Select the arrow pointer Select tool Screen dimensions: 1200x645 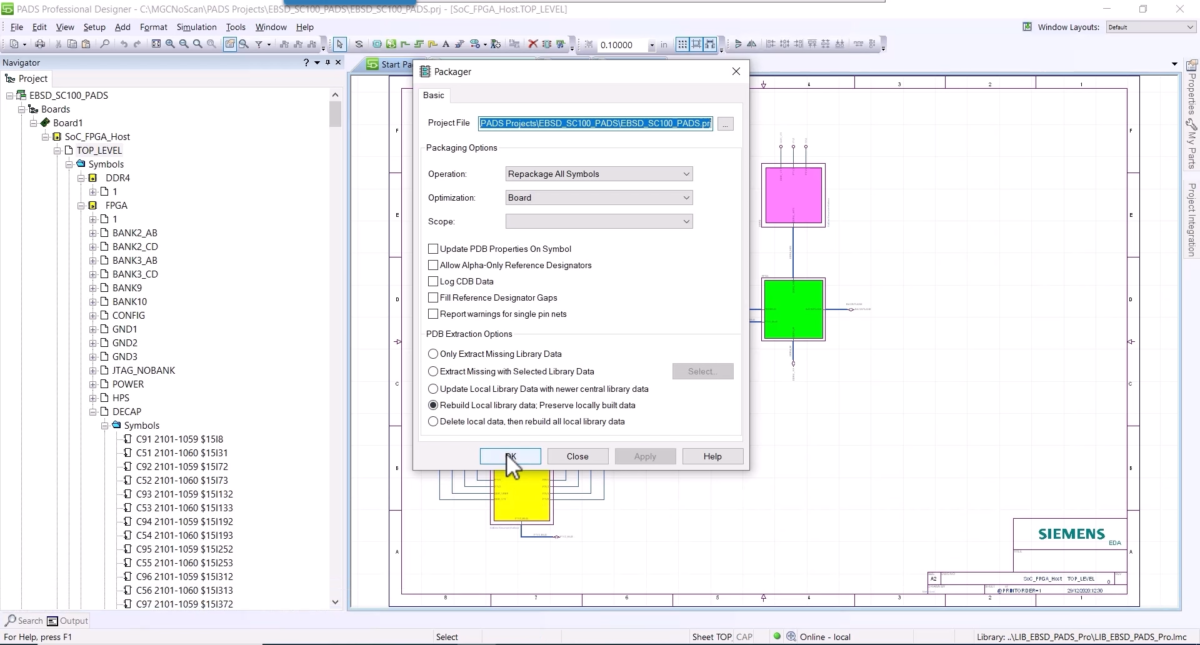(340, 44)
